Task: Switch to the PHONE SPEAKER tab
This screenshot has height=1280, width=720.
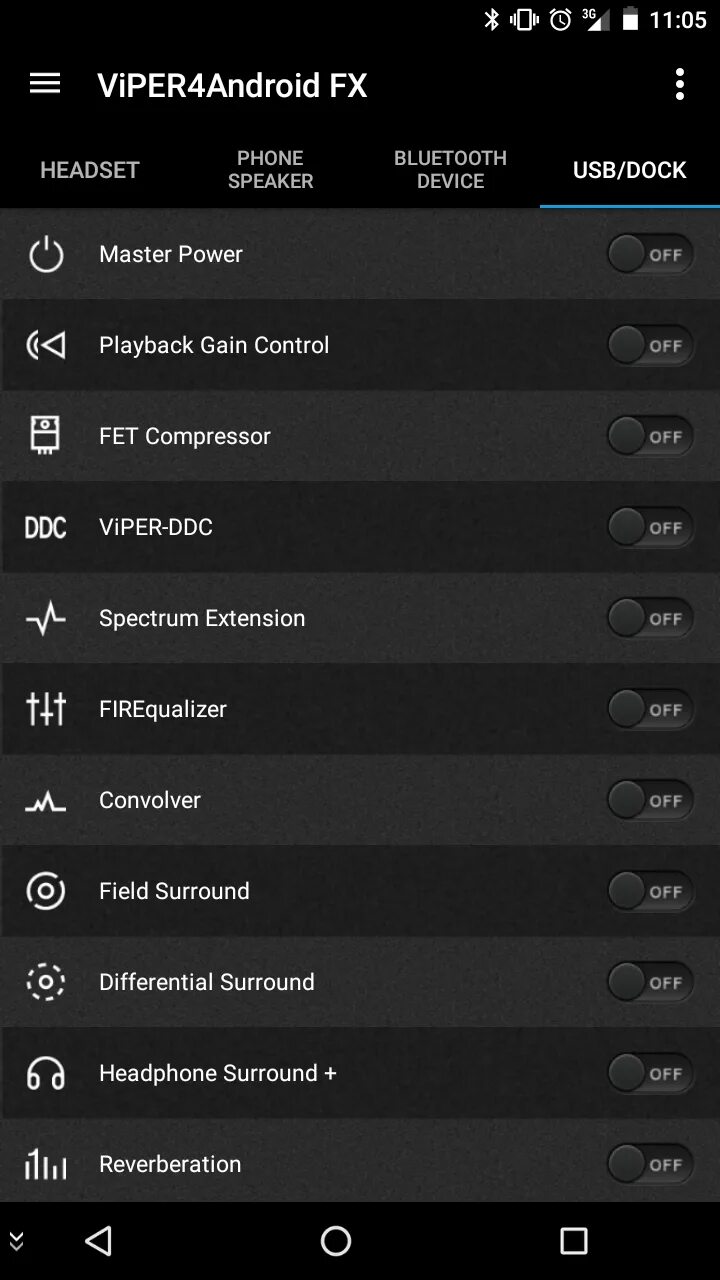Action: point(270,170)
